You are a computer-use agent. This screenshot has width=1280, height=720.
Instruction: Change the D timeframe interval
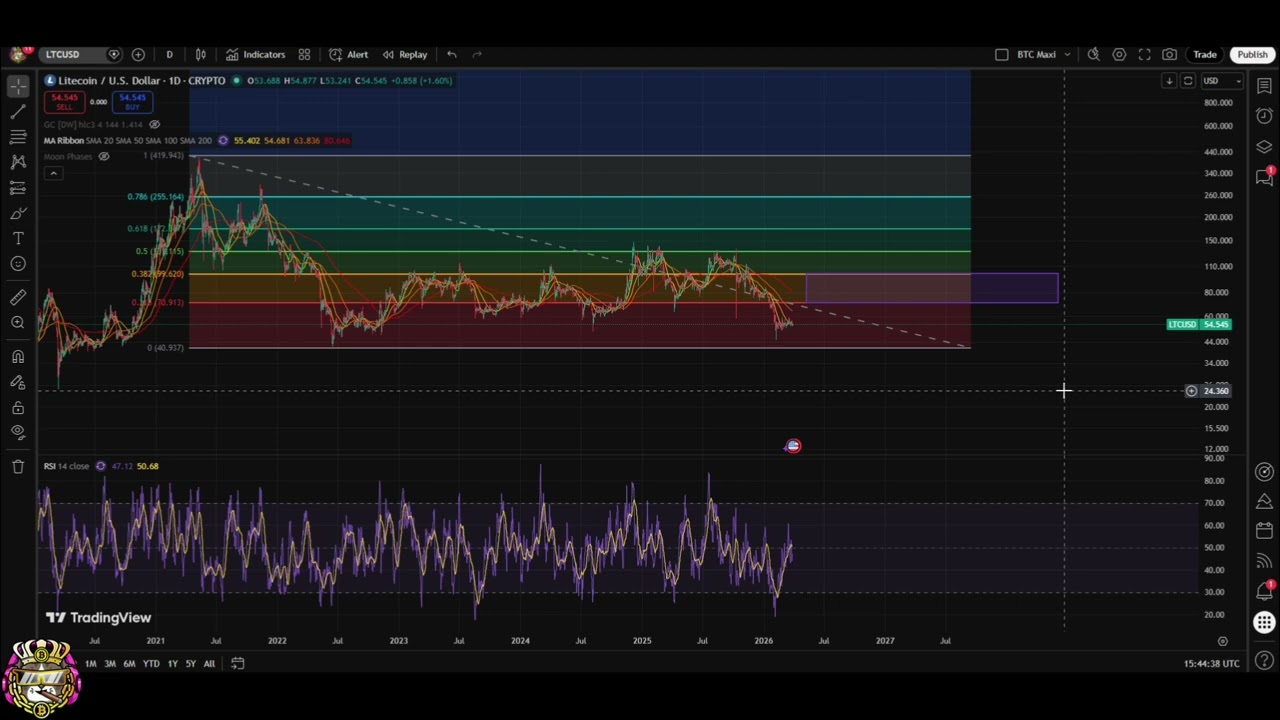[169, 54]
